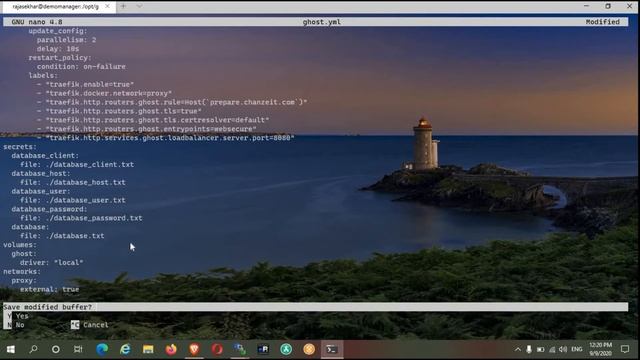Select the rajasekhar@demomanager terminal tab
This screenshot has height=360, width=640.
tap(55, 7)
